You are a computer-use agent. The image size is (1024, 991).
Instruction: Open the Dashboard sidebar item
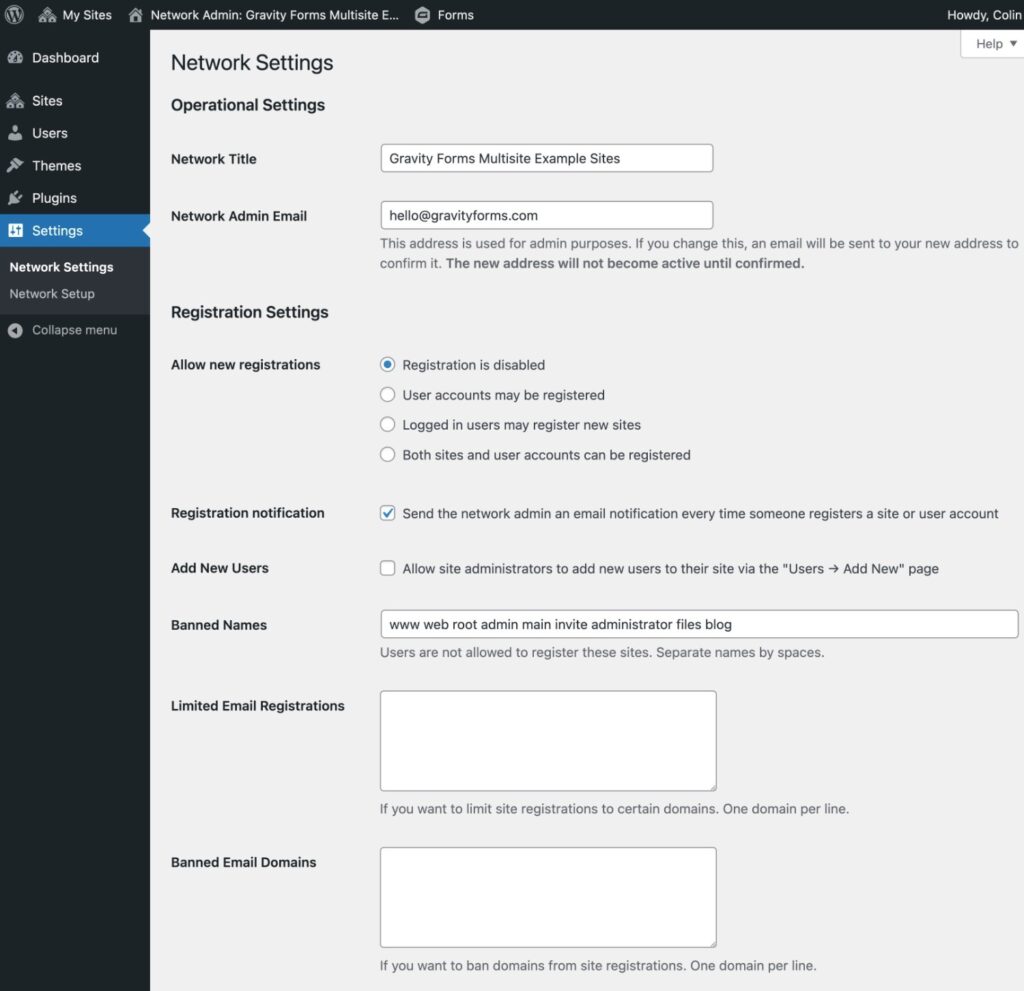[x=66, y=57]
